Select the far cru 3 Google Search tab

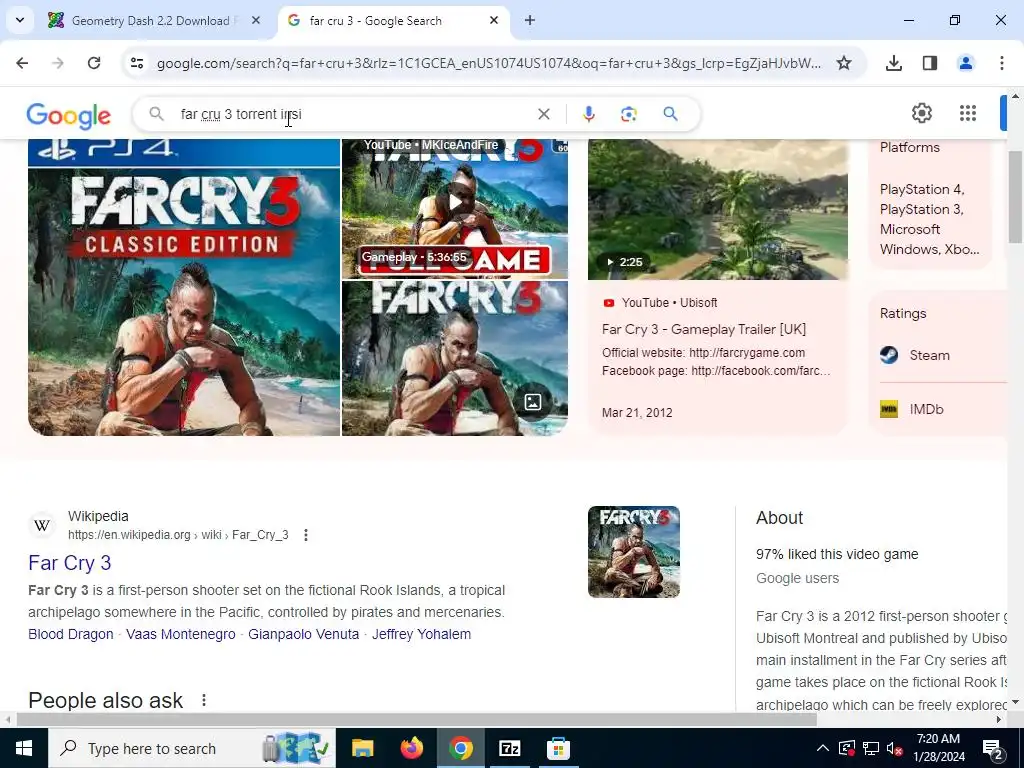point(394,21)
